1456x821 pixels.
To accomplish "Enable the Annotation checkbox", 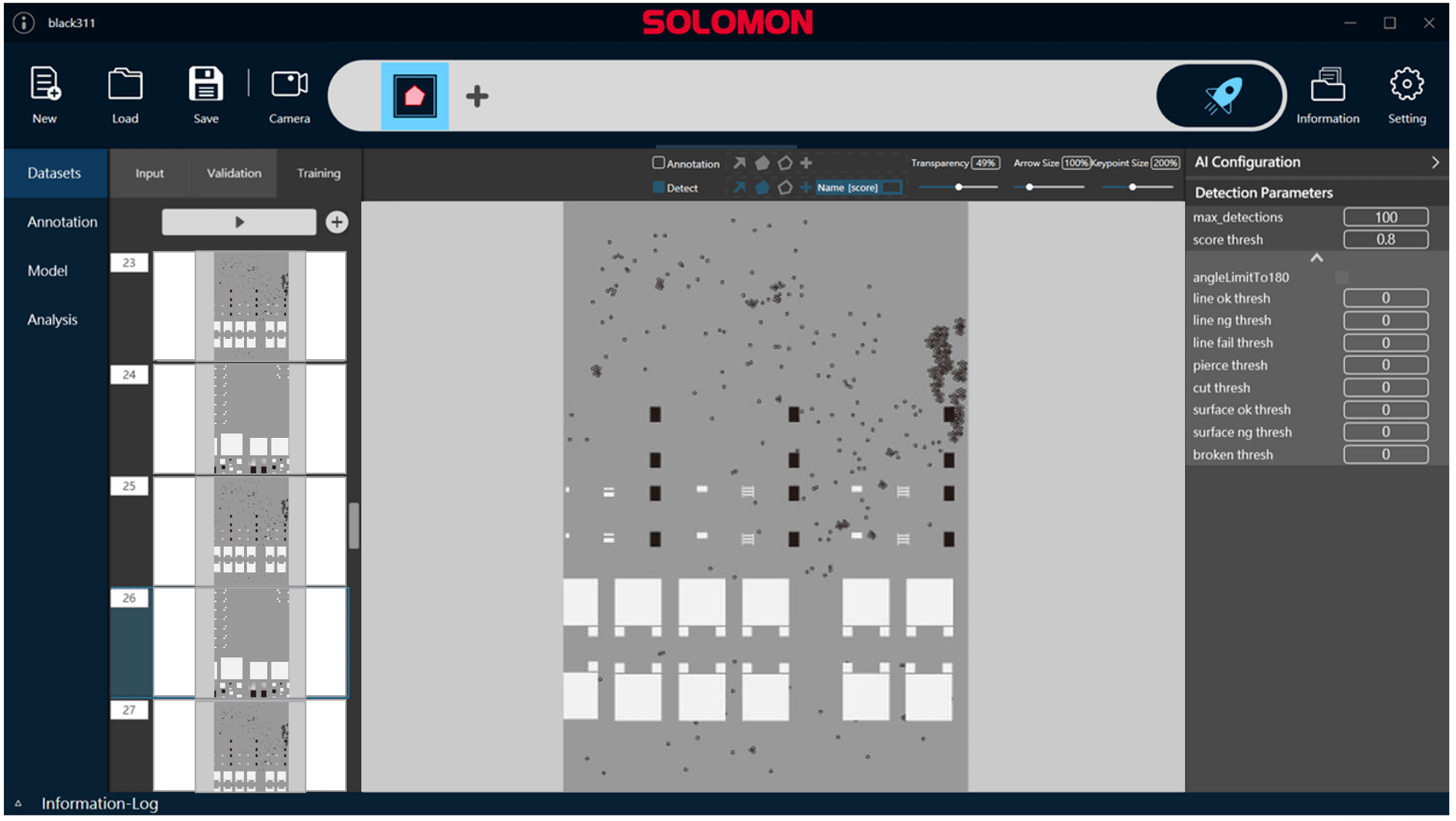I will pos(659,163).
